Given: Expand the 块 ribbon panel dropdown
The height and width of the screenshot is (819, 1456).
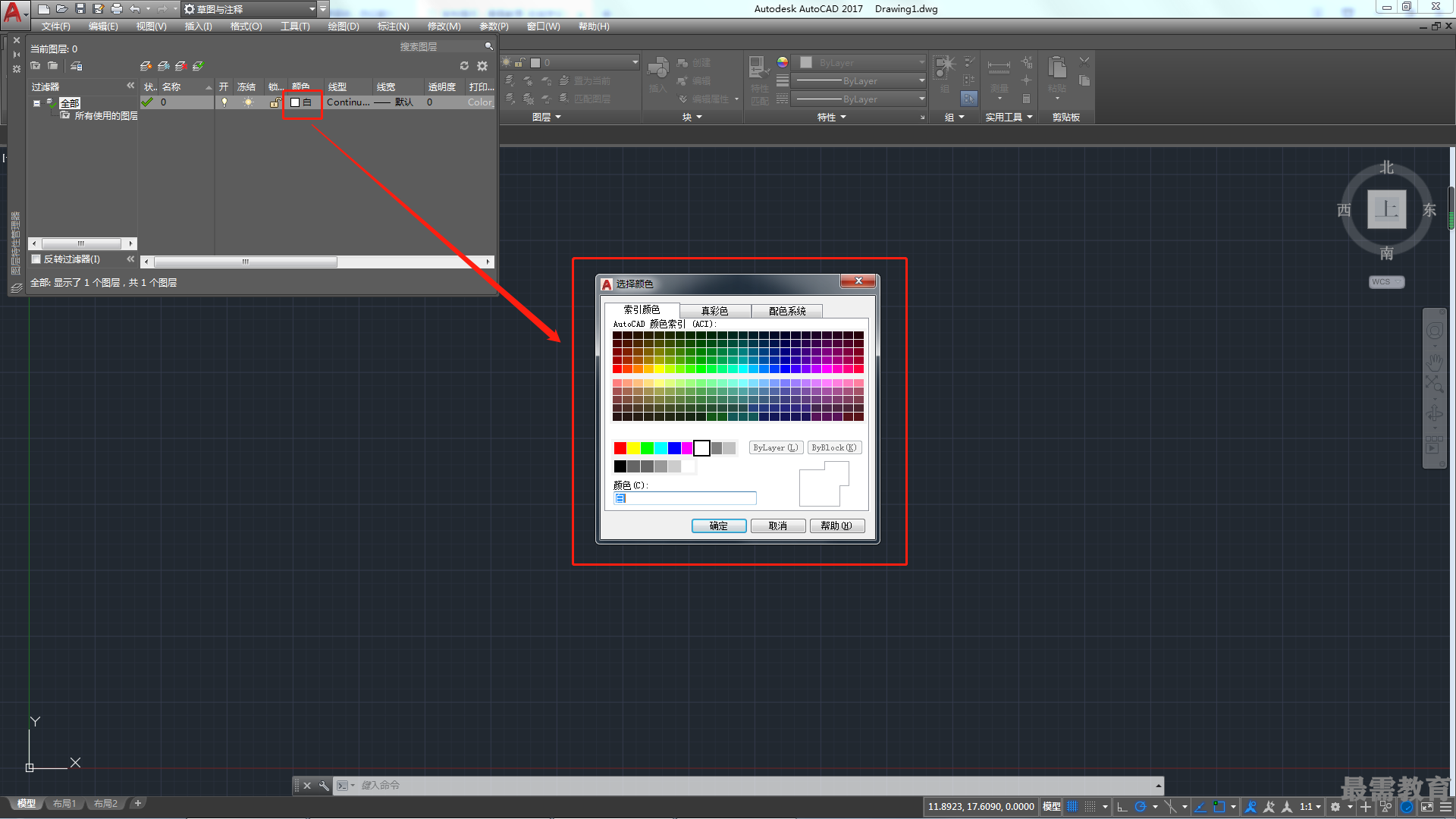Looking at the screenshot, I should click(x=692, y=118).
